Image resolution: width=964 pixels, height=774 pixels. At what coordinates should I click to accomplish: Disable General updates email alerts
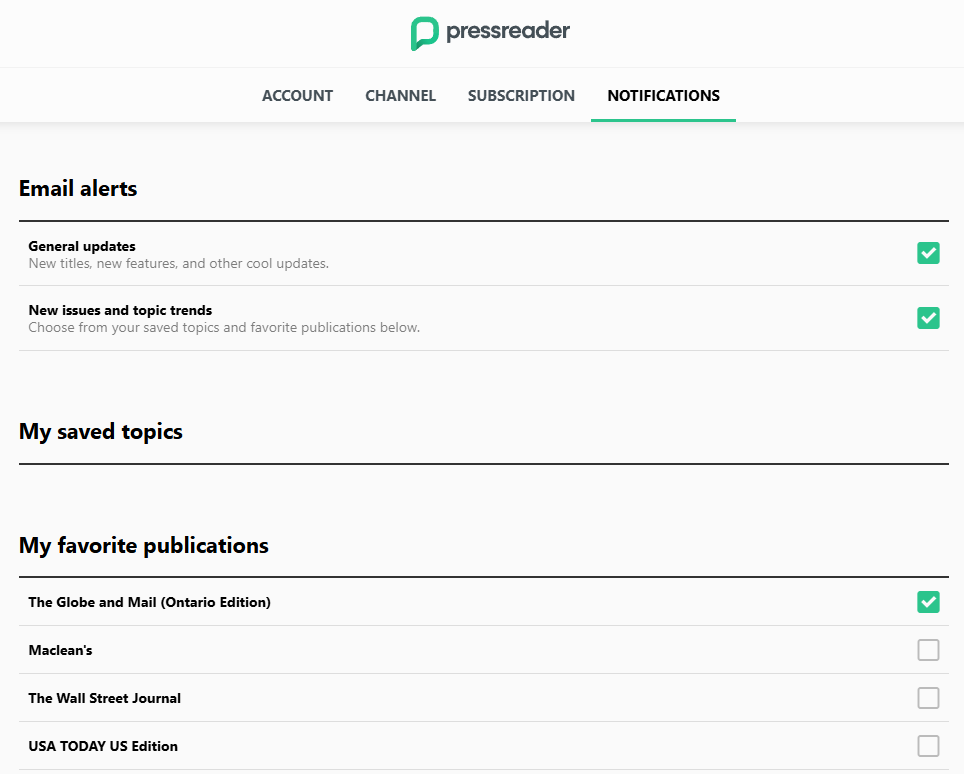pos(928,253)
